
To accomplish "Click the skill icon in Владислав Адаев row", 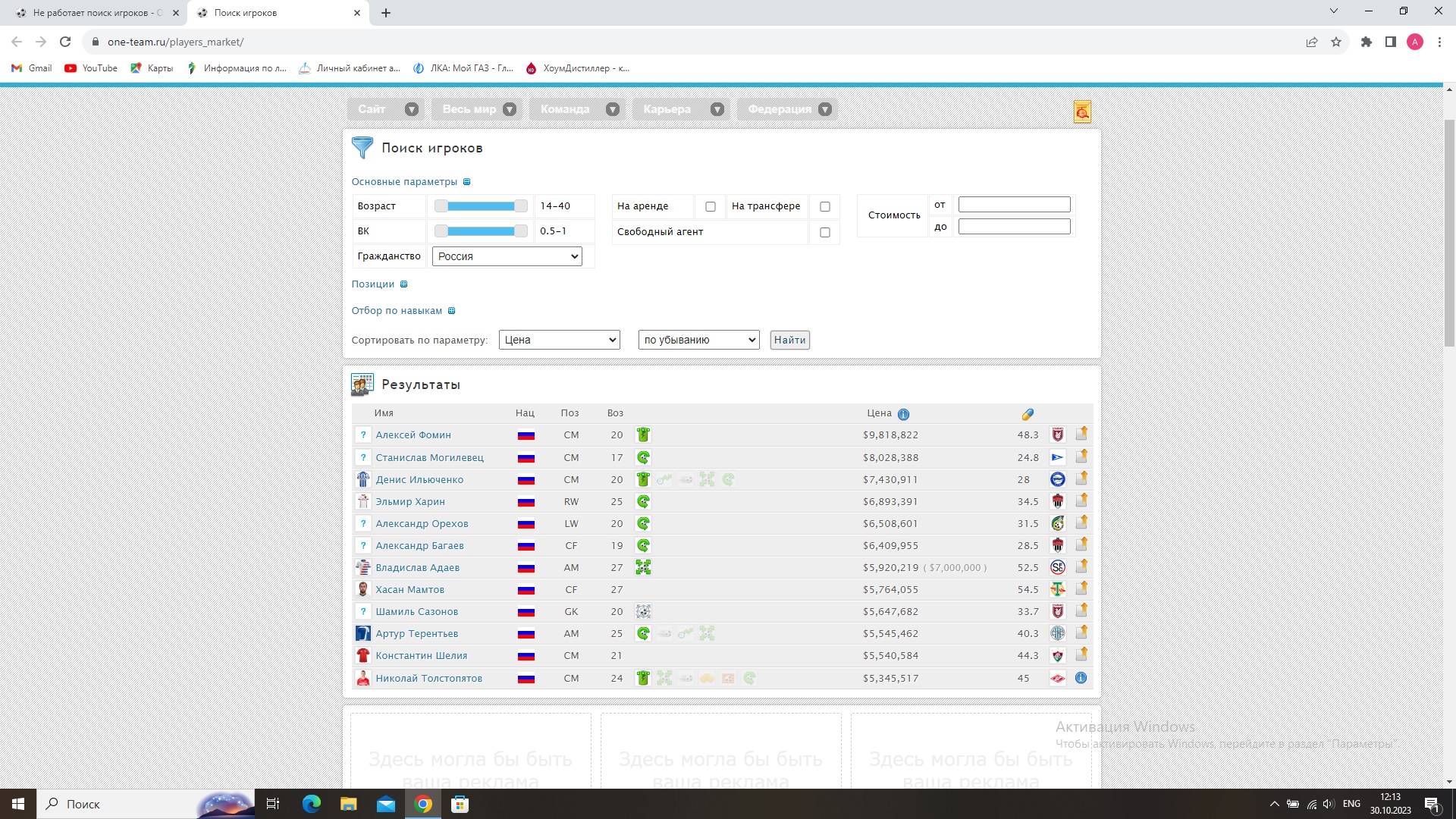I will pos(643,567).
